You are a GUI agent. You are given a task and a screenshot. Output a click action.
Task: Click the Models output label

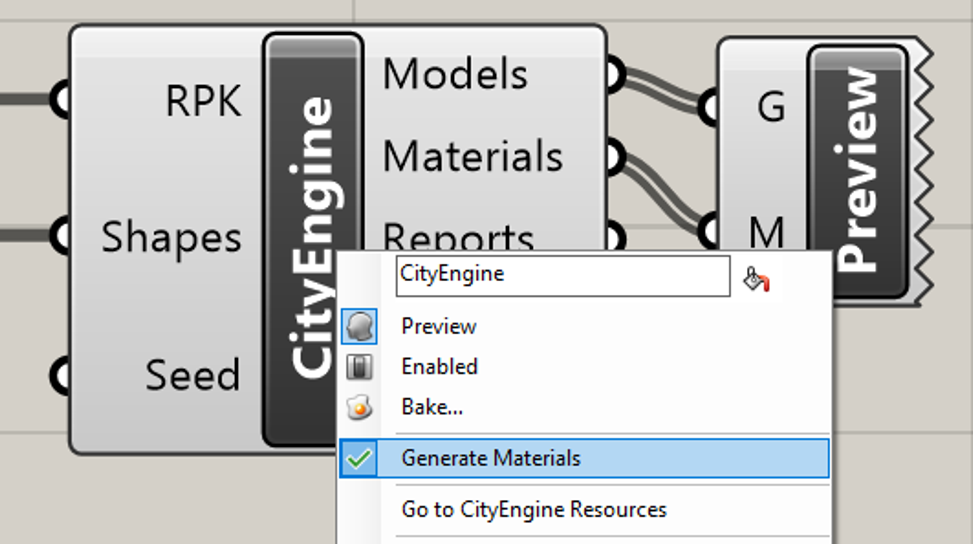coord(455,74)
